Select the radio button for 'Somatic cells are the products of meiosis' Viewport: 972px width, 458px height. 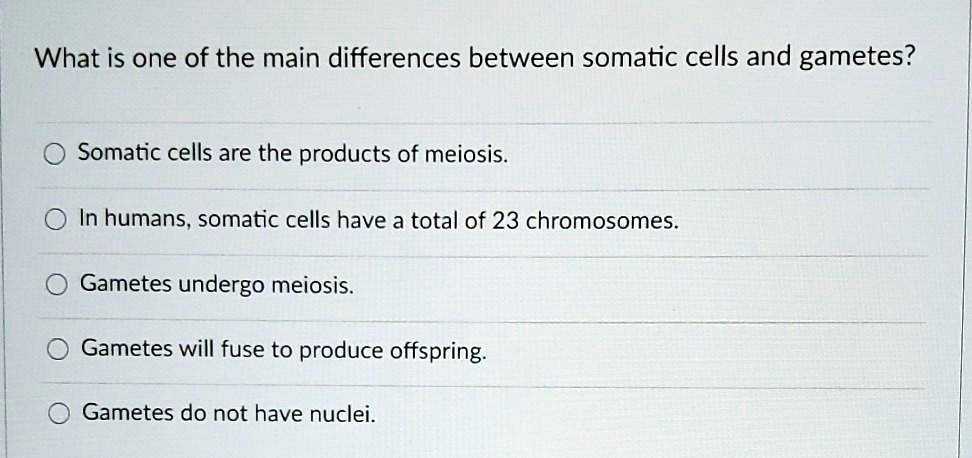(55, 156)
